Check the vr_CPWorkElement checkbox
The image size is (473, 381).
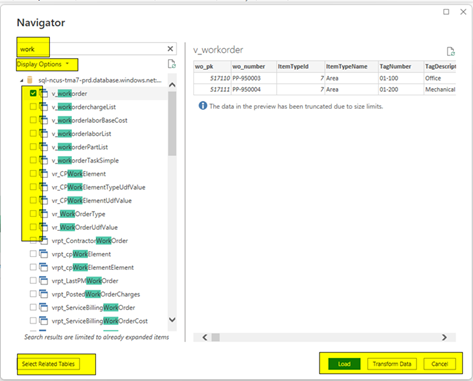(x=33, y=173)
